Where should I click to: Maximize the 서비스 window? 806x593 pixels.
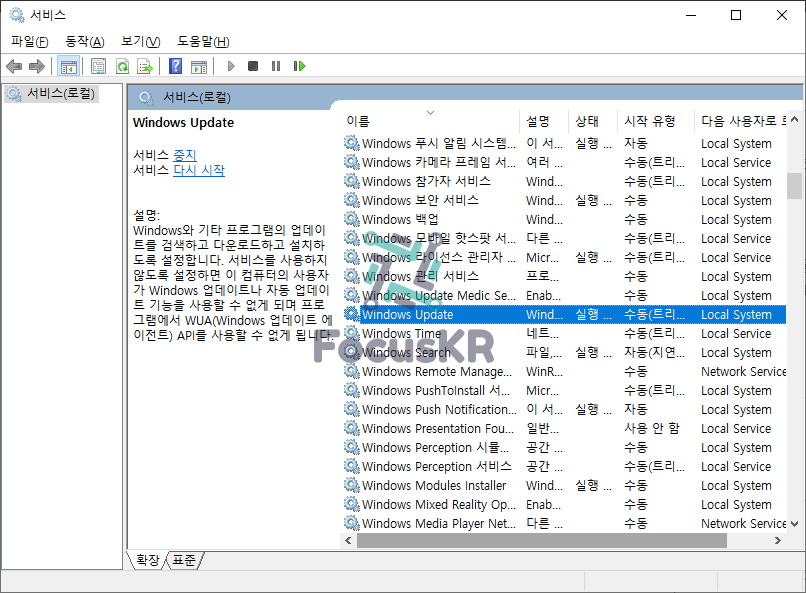click(736, 15)
